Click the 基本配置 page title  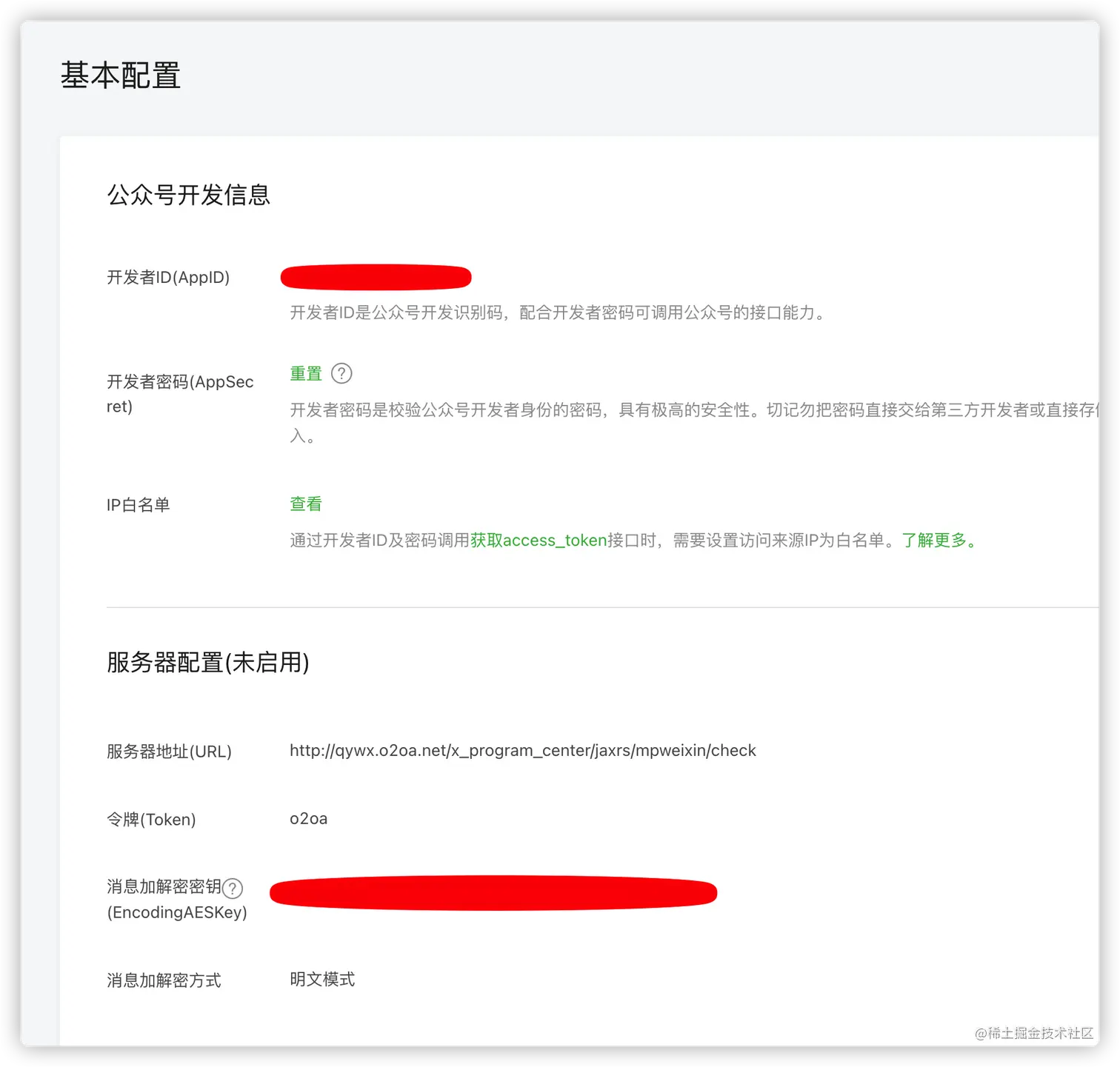(121, 76)
